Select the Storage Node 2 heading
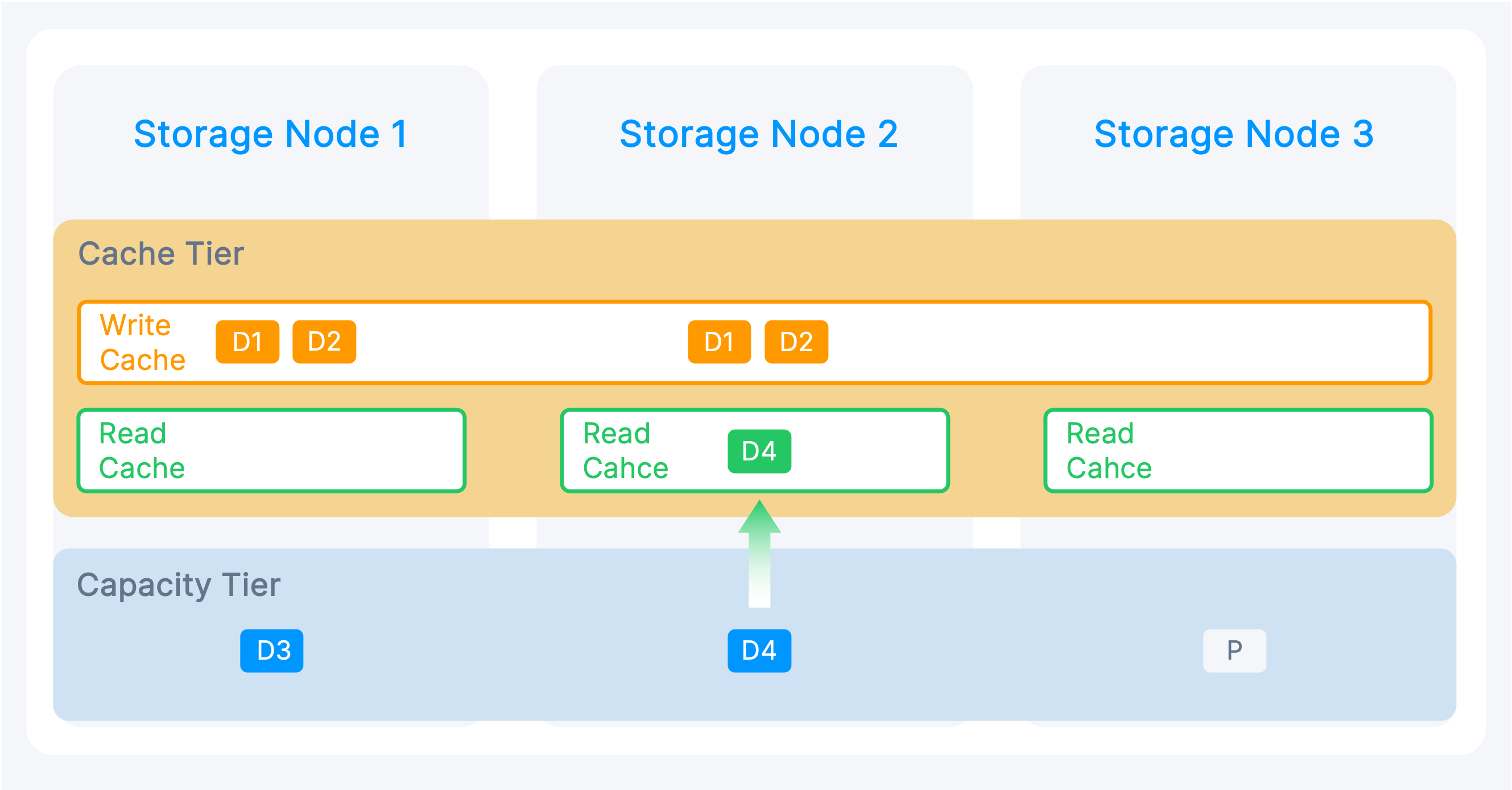 (x=758, y=134)
